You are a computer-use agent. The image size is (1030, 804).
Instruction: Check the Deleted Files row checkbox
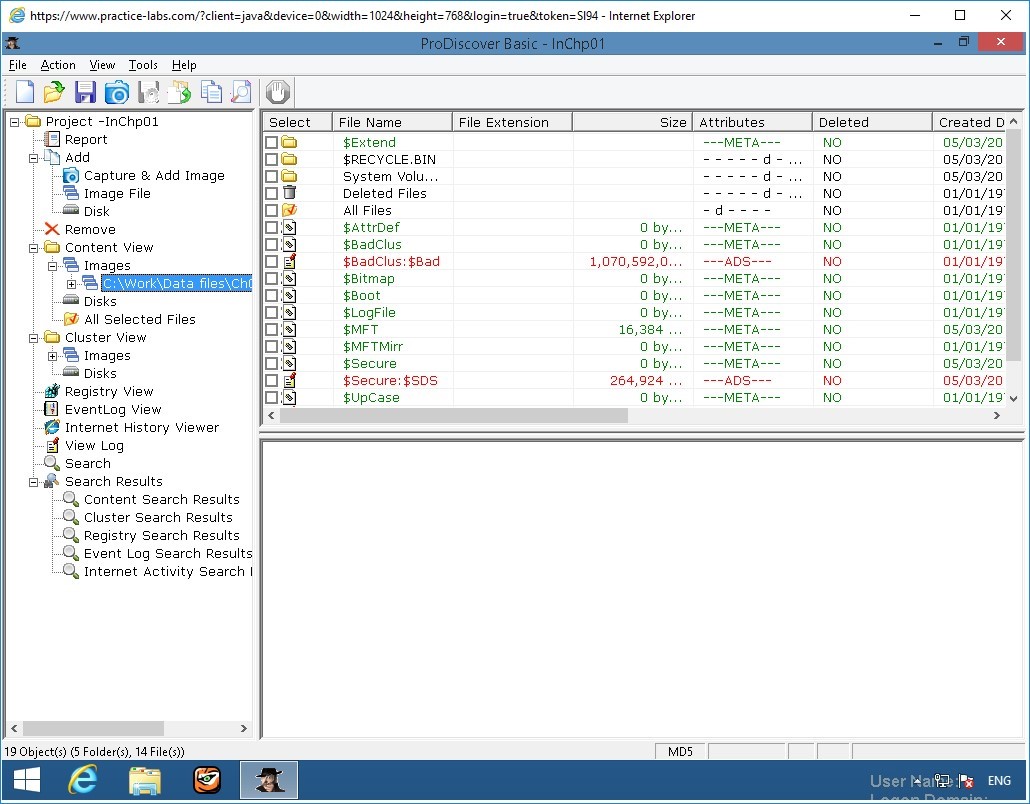coord(271,193)
